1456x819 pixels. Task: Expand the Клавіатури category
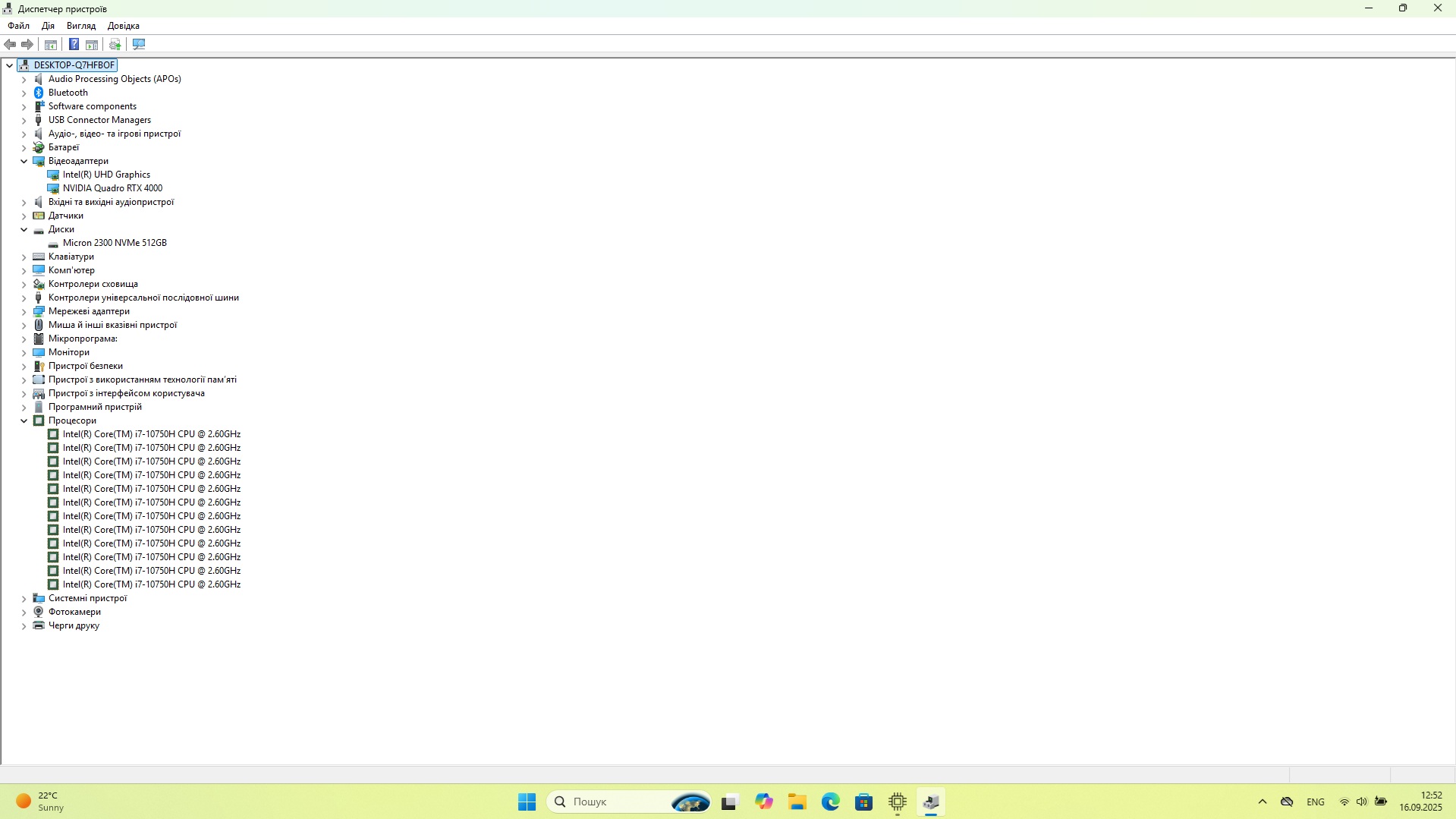24,257
